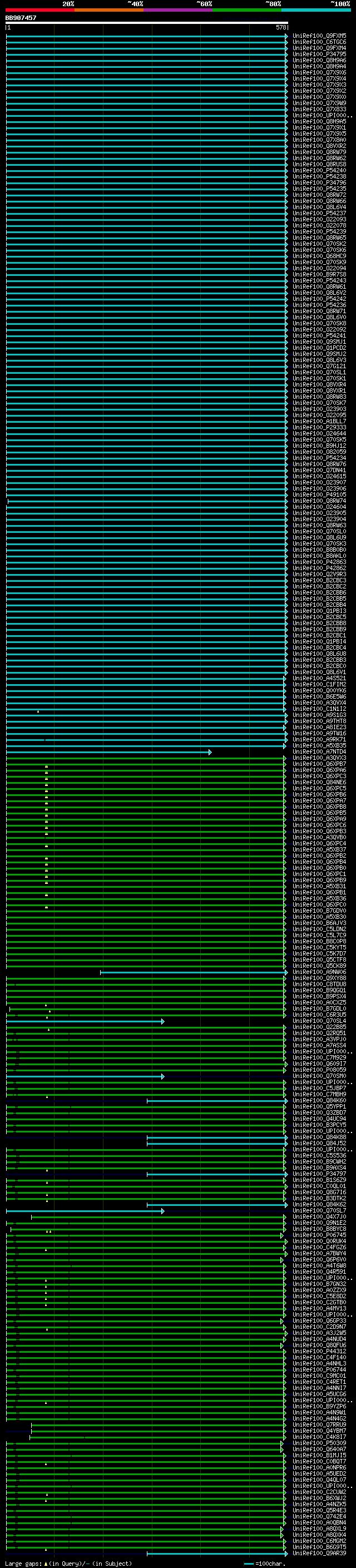Screen dimensions: 356x1568
Task: Select hit label UniRef100_Q70SM0
Action: tap(319, 1077)
